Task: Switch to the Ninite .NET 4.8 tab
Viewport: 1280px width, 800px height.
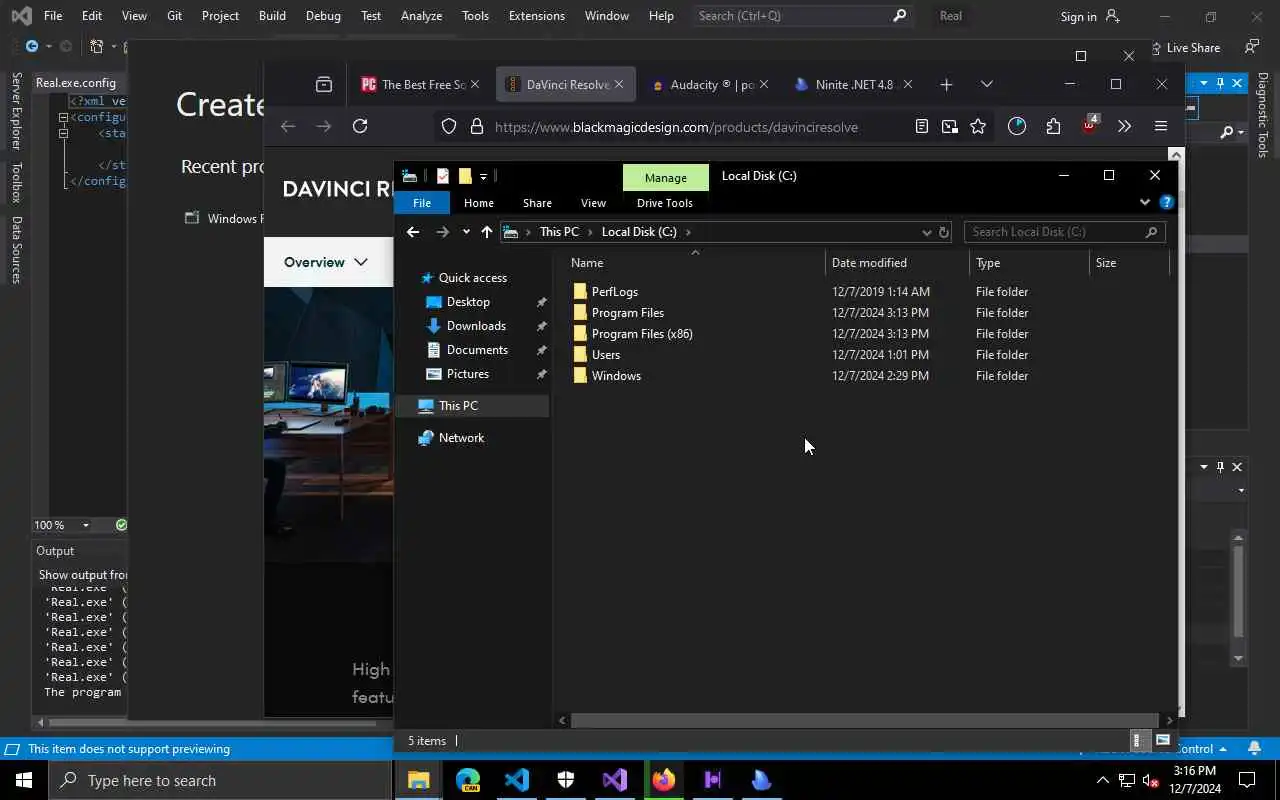Action: tap(852, 85)
